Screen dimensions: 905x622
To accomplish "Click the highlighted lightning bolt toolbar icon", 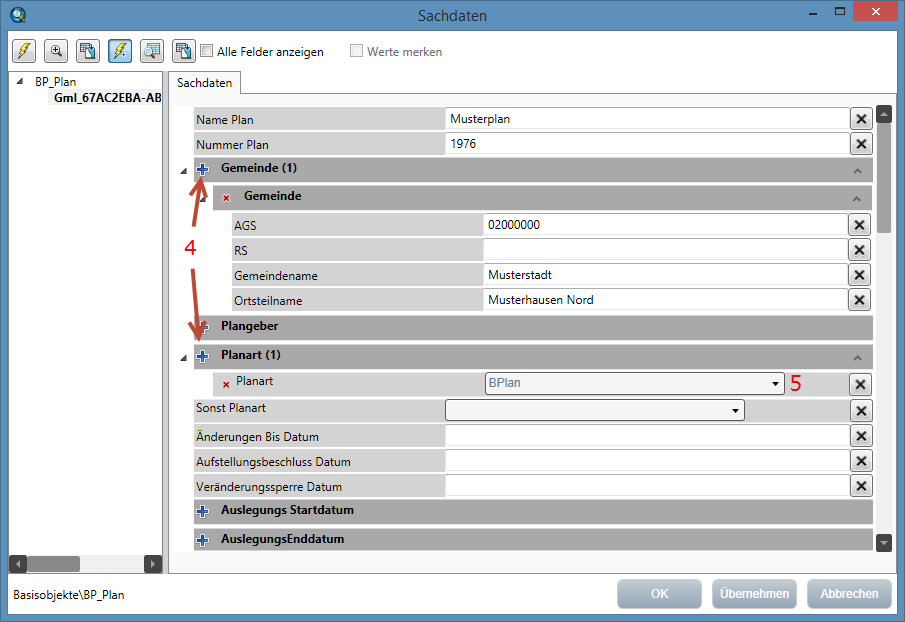I will point(119,51).
